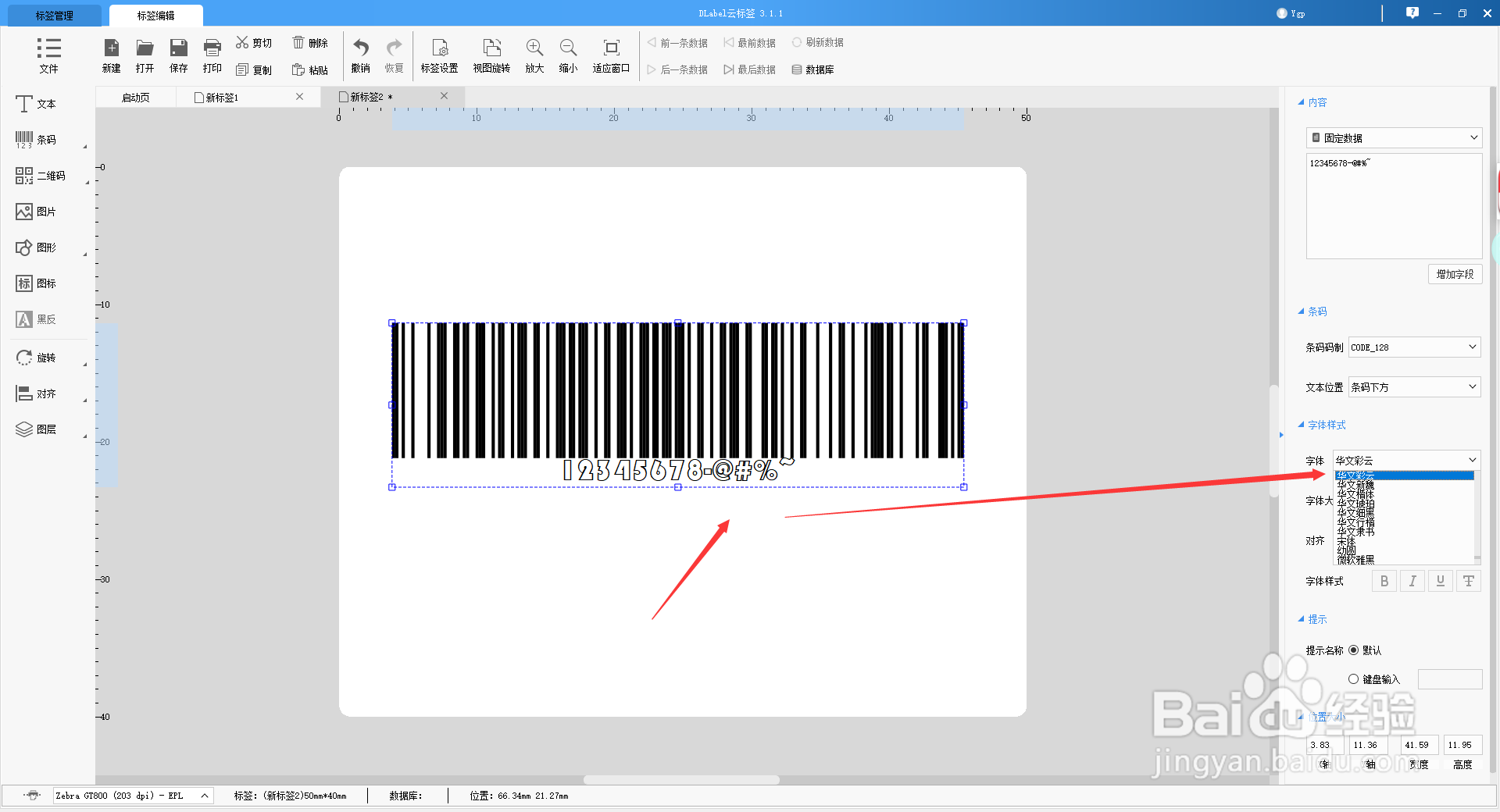1500x812 pixels.
Task: Select the 键盘输入 radio button
Action: click(x=1353, y=679)
